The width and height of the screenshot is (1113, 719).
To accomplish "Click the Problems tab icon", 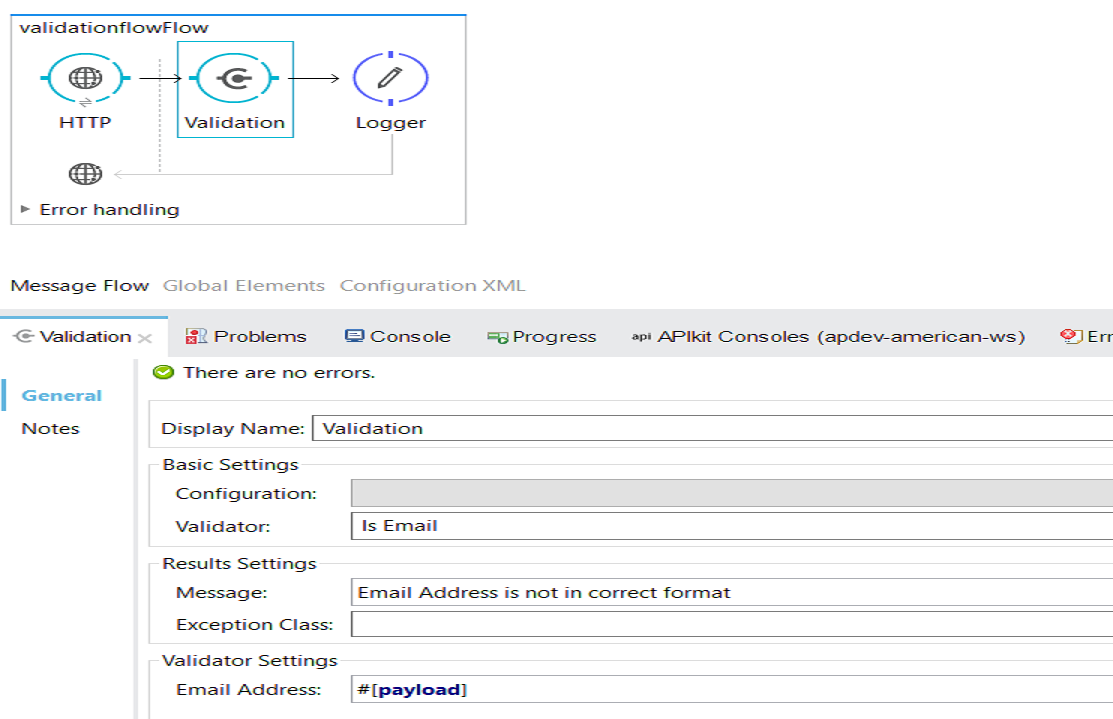I will (x=196, y=337).
